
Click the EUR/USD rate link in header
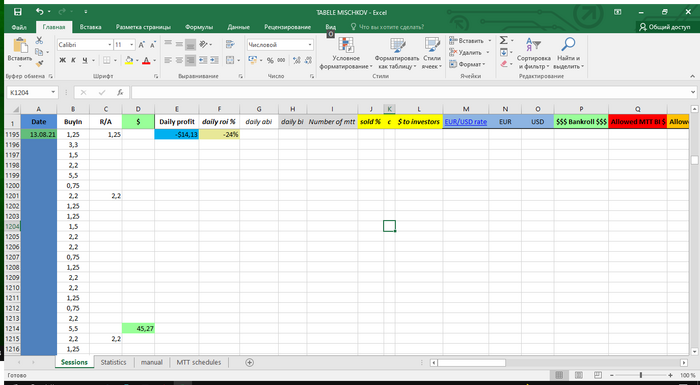click(466, 121)
